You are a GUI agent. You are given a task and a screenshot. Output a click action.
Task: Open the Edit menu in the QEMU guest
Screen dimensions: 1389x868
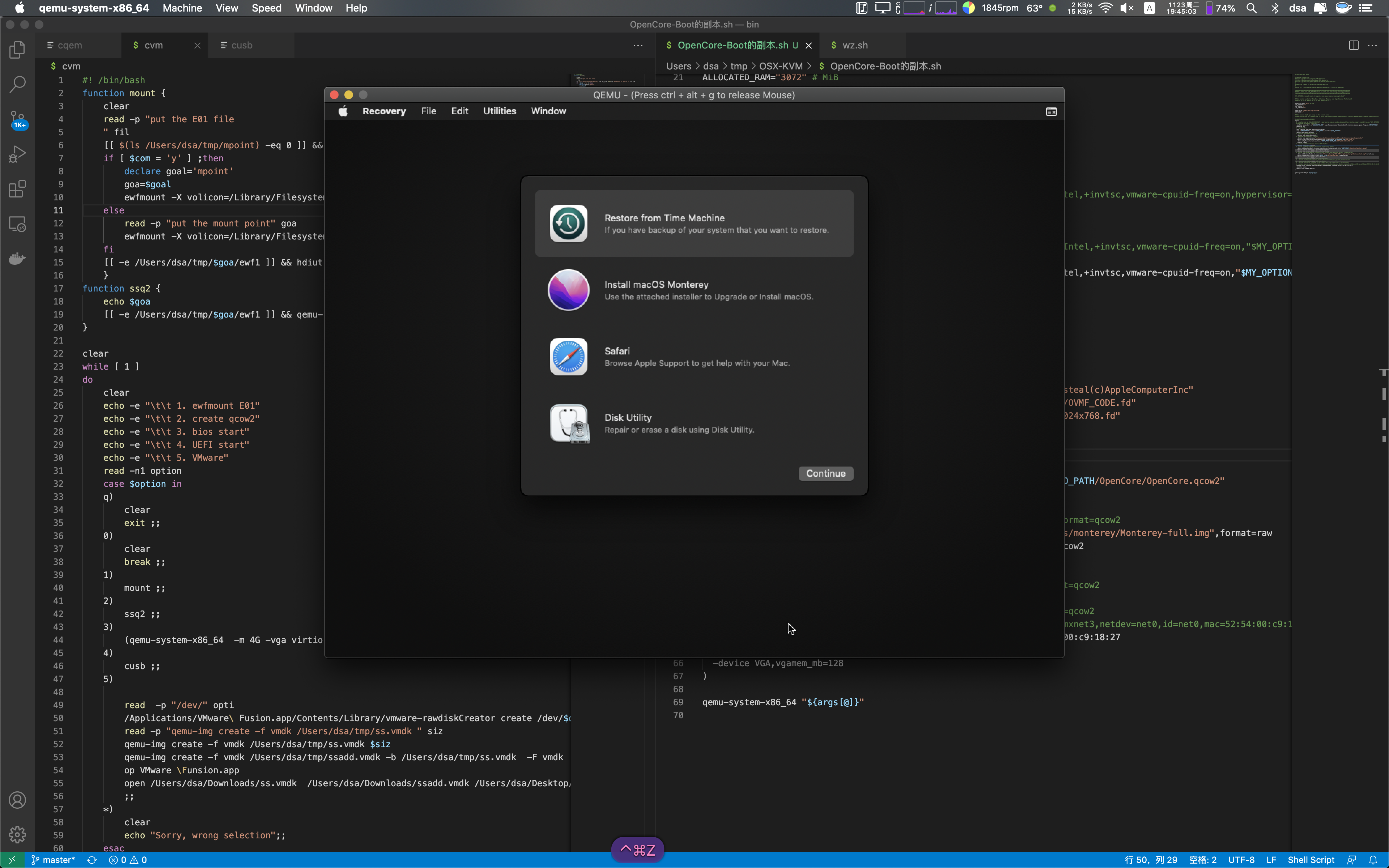(x=459, y=111)
